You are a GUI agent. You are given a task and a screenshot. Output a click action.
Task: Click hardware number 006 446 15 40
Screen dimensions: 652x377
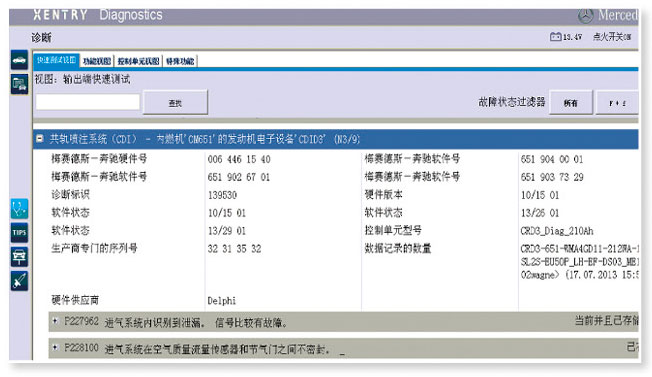239,159
